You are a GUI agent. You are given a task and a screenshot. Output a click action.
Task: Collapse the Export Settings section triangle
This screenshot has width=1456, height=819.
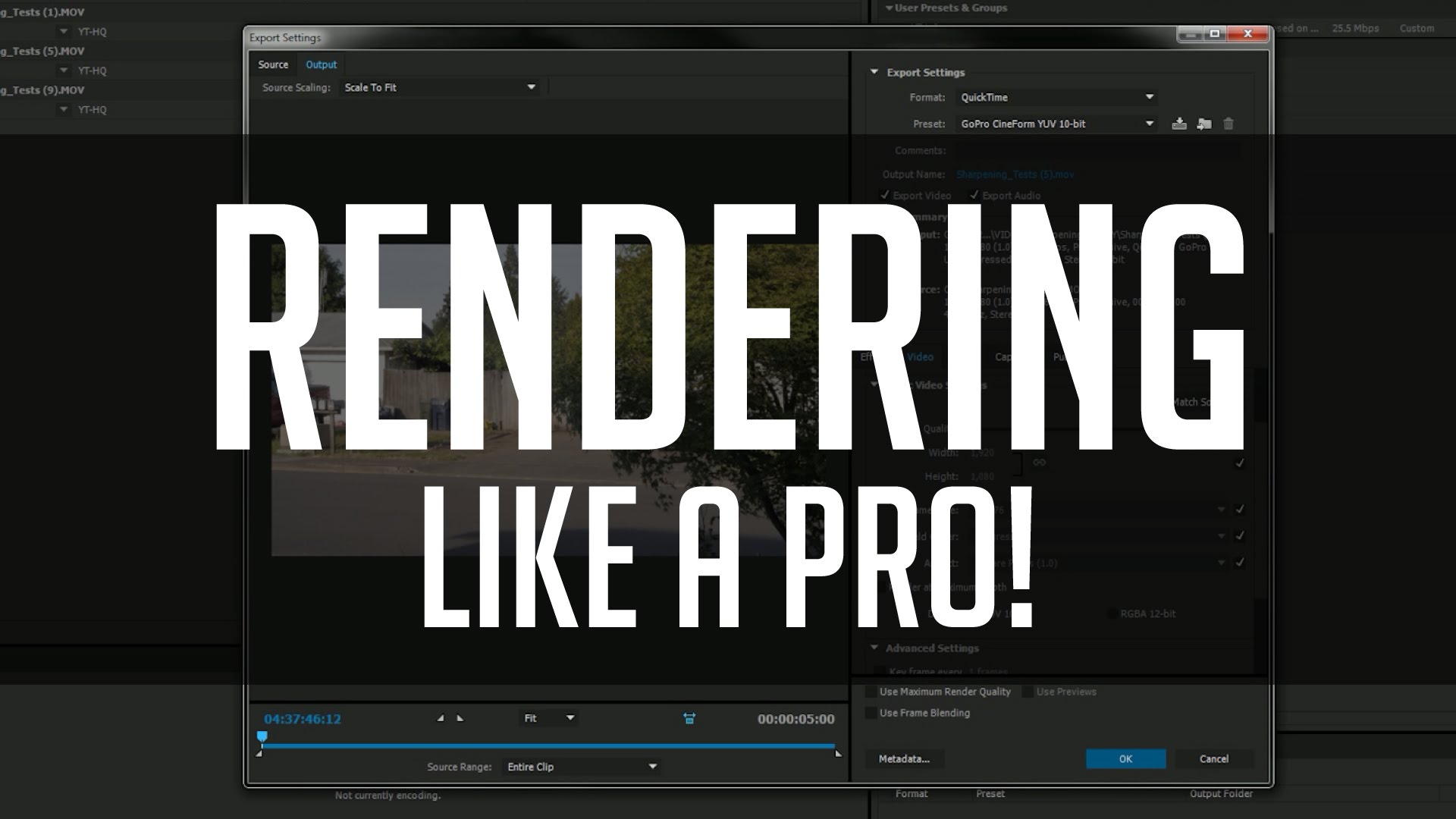pos(874,72)
